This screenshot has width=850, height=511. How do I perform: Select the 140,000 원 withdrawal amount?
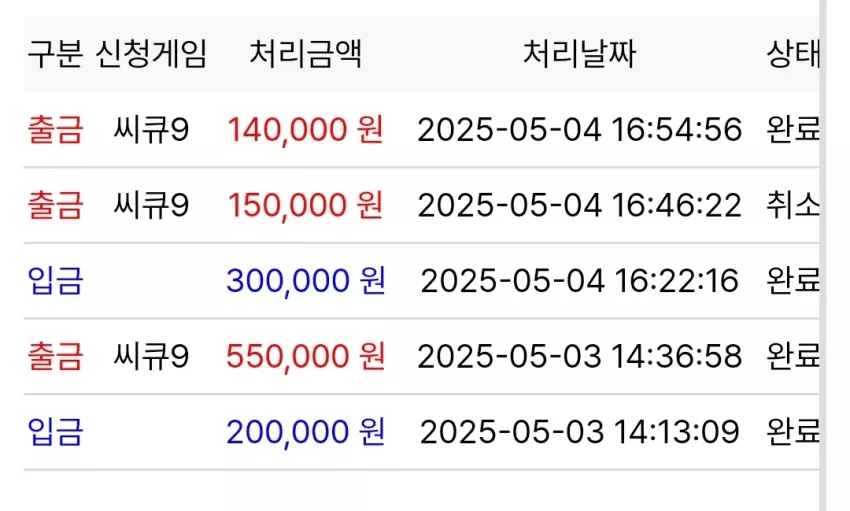(305, 130)
